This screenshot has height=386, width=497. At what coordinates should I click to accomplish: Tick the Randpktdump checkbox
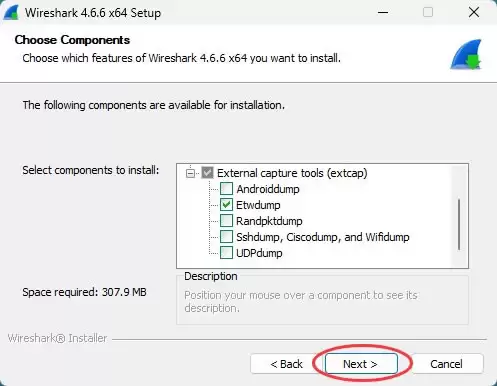pyautogui.click(x=226, y=221)
